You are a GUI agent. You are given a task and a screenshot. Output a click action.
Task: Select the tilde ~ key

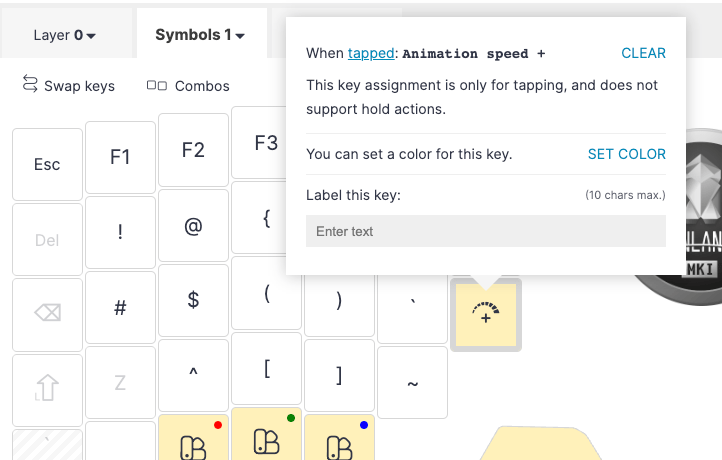click(x=413, y=383)
